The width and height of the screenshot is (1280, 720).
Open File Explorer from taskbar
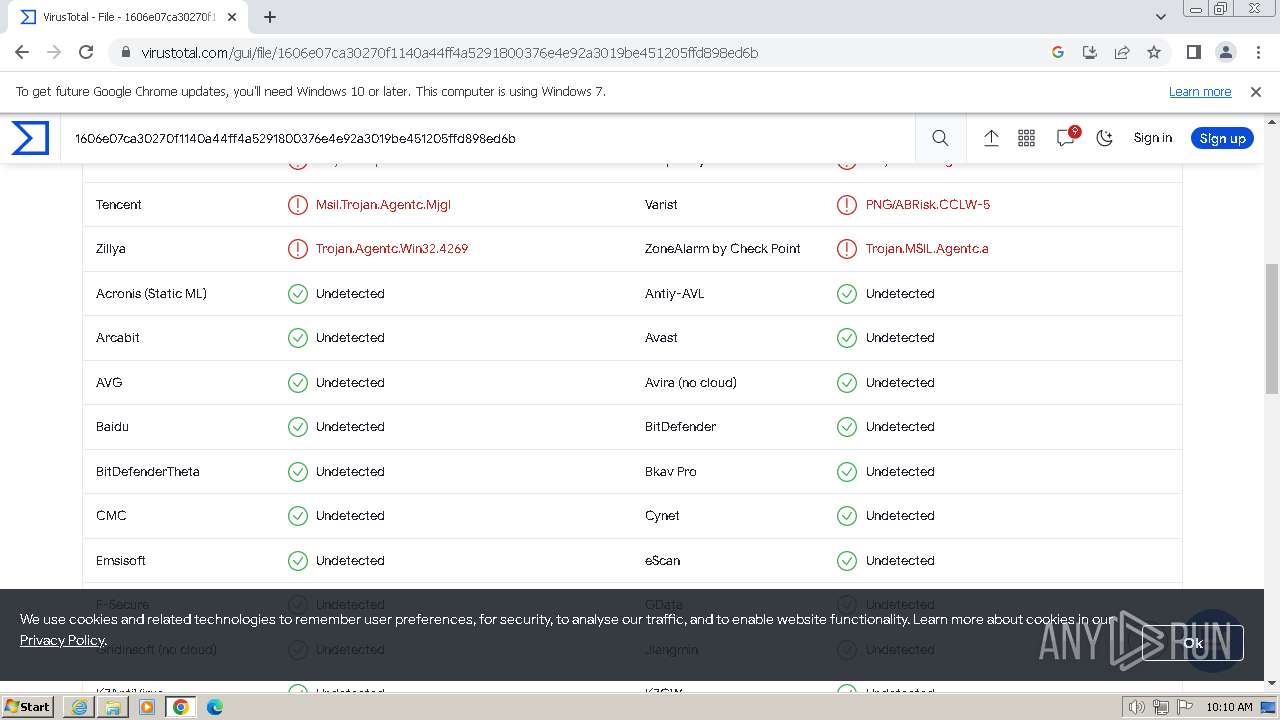coord(113,706)
